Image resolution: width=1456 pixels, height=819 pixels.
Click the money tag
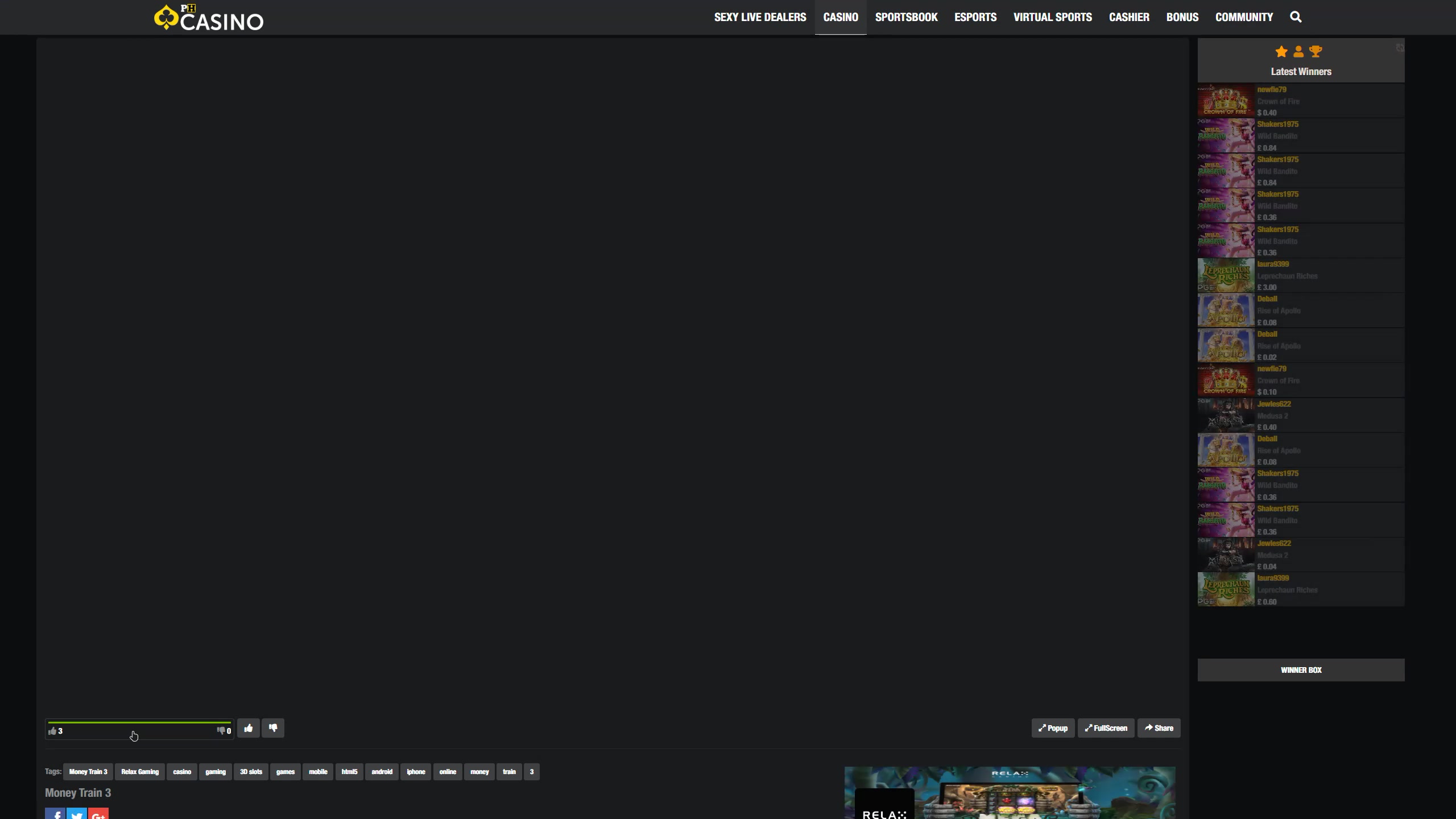click(479, 772)
